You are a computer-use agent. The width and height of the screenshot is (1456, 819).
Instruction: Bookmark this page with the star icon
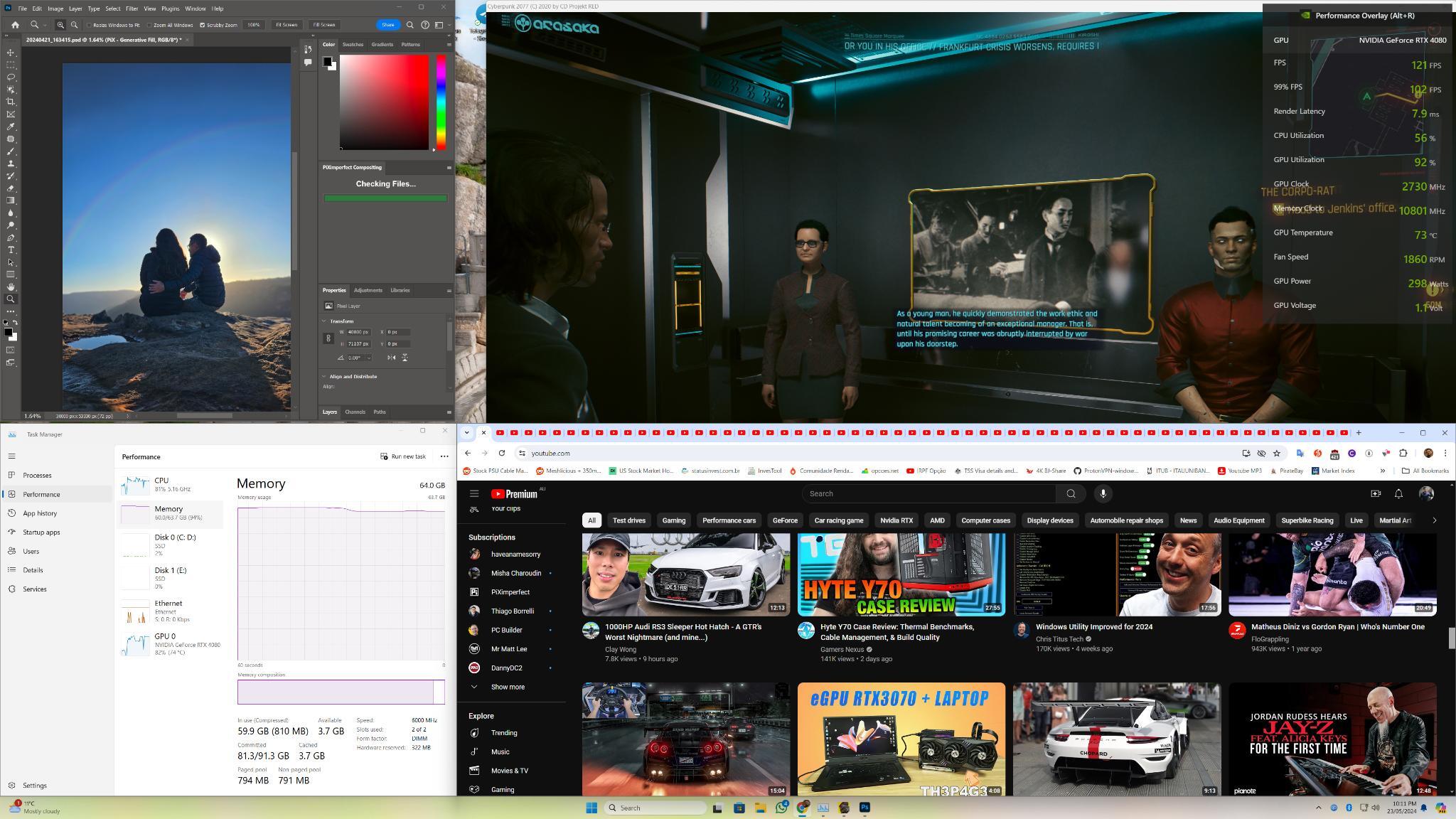(1277, 453)
